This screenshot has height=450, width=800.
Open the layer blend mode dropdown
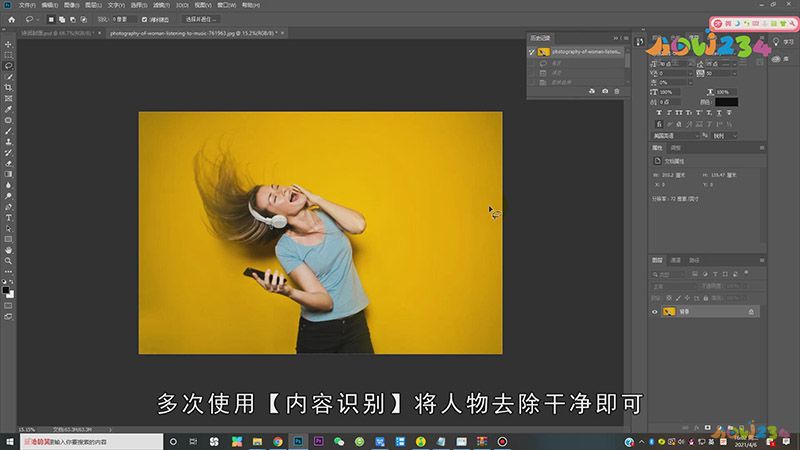(672, 286)
